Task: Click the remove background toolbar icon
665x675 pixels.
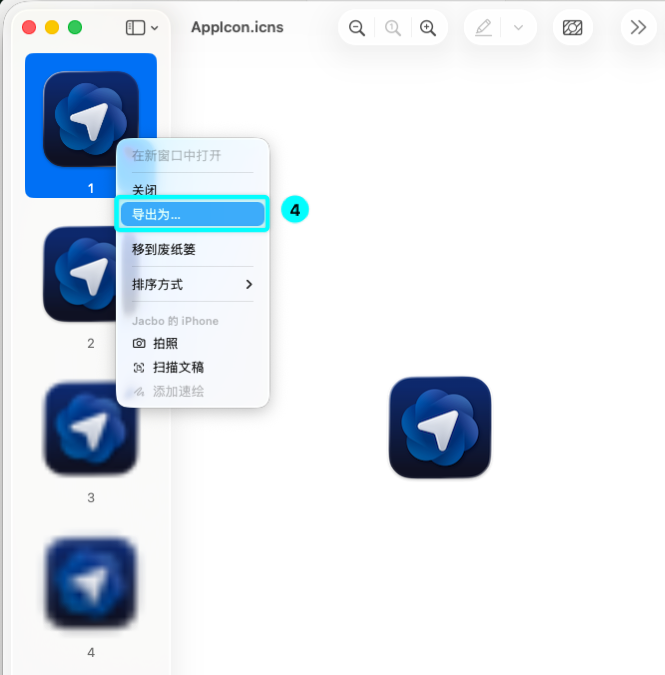Action: click(572, 28)
